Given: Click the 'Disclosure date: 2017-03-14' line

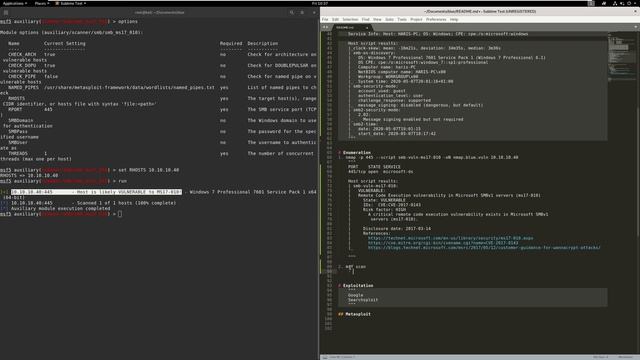Looking at the screenshot, I should tap(397, 229).
